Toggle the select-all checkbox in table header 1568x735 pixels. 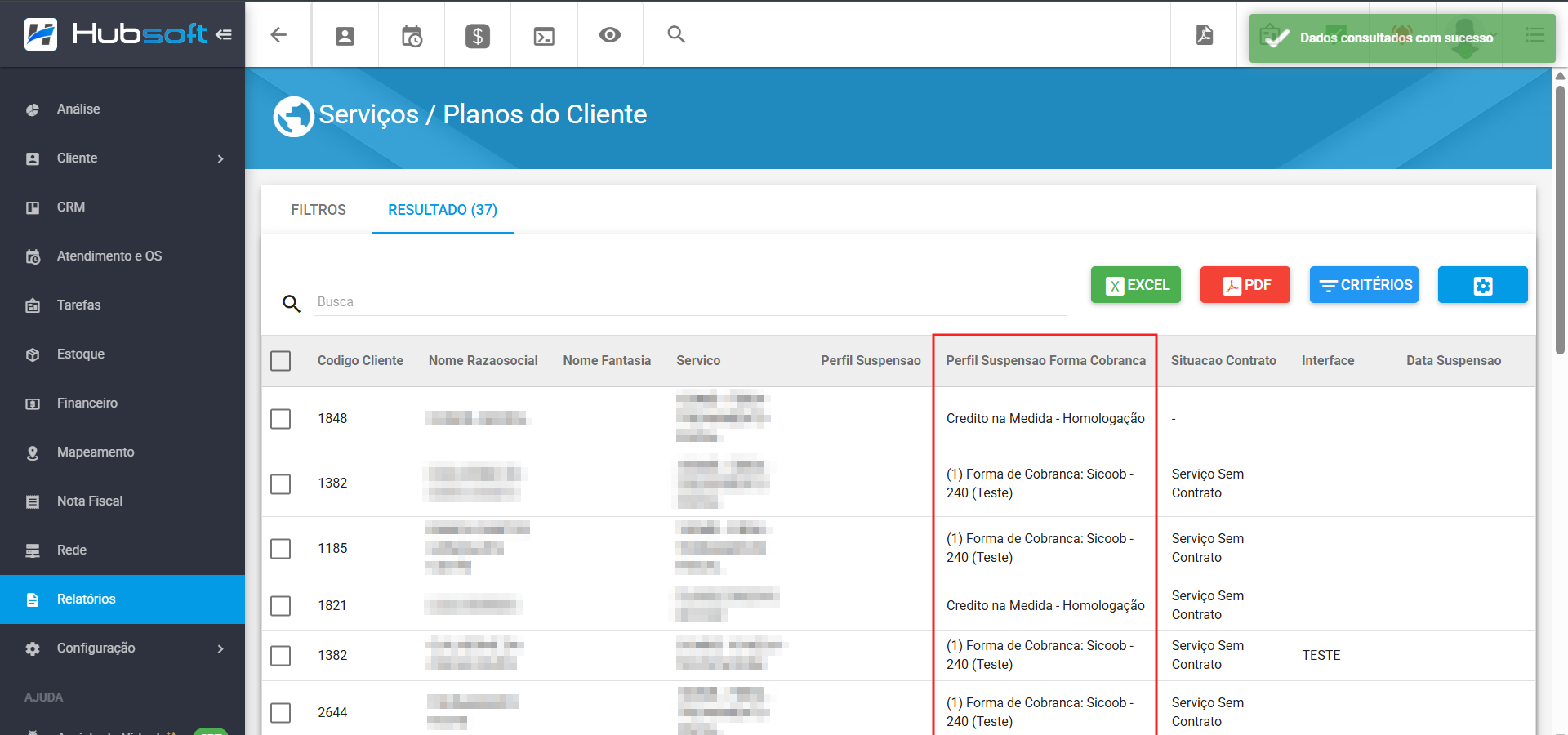tap(281, 361)
